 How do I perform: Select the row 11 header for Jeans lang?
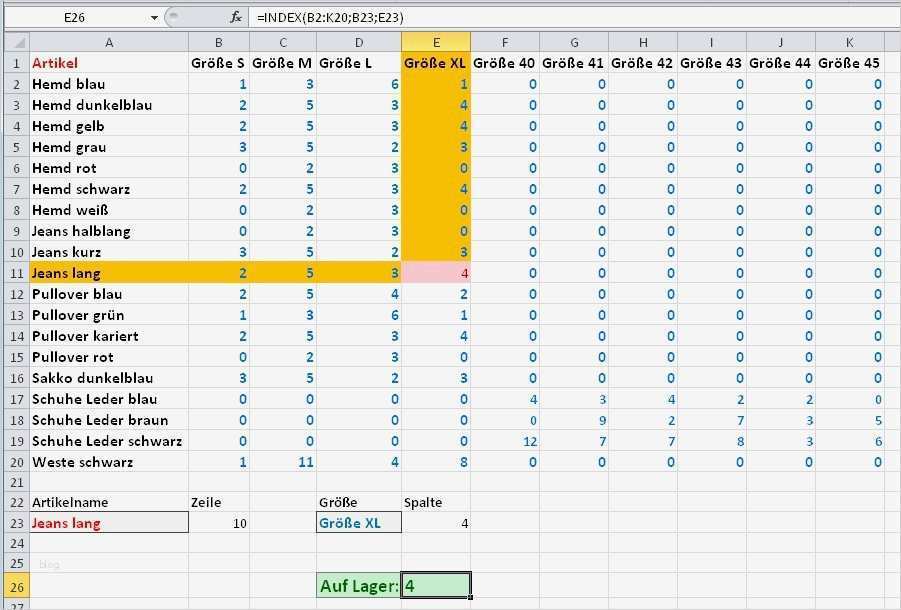(14, 272)
